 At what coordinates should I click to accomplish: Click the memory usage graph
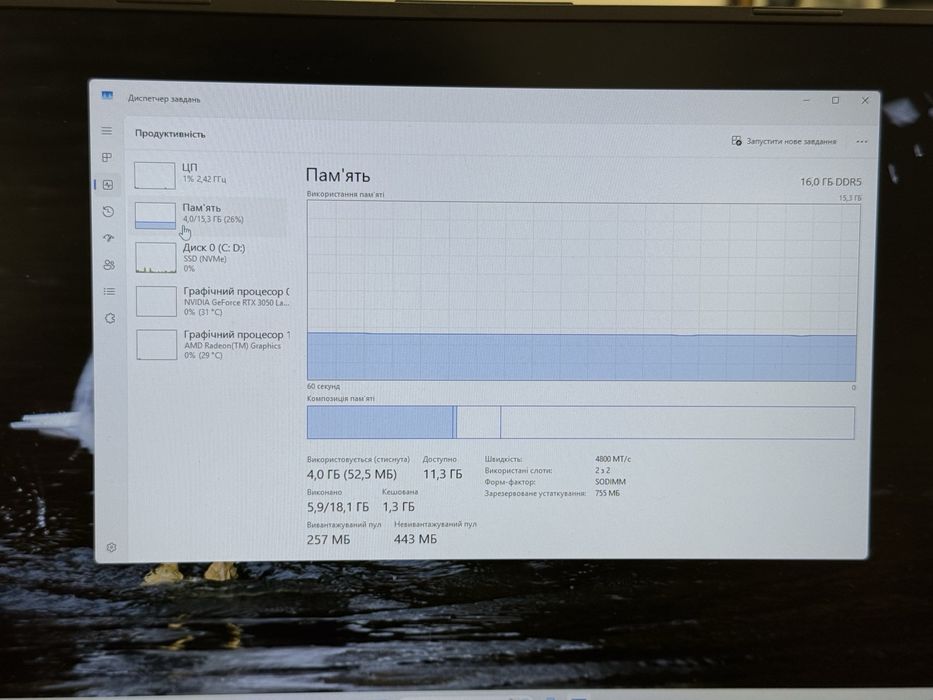582,291
